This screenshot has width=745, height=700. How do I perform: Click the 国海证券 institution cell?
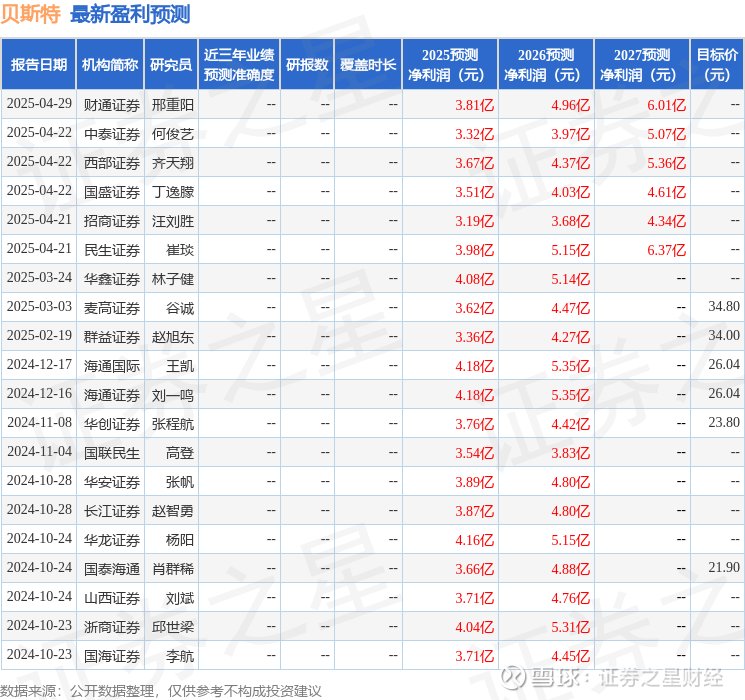tap(112, 656)
